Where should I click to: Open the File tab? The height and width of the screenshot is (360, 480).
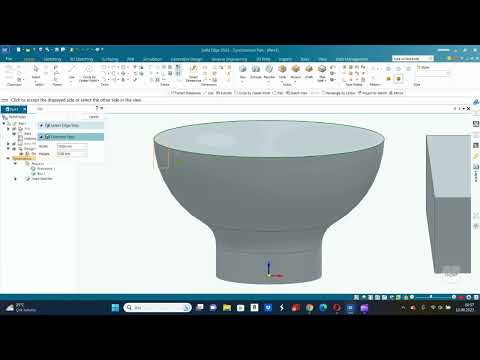pyautogui.click(x=9, y=59)
